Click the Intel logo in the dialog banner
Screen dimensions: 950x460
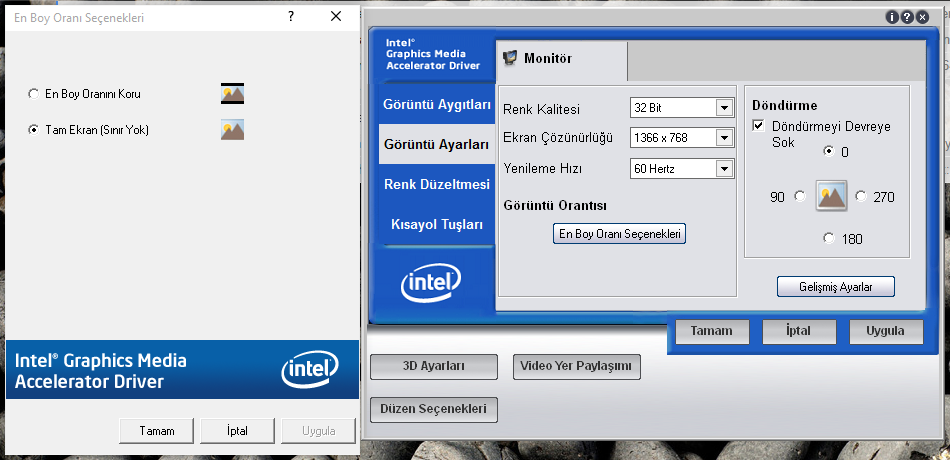310,368
